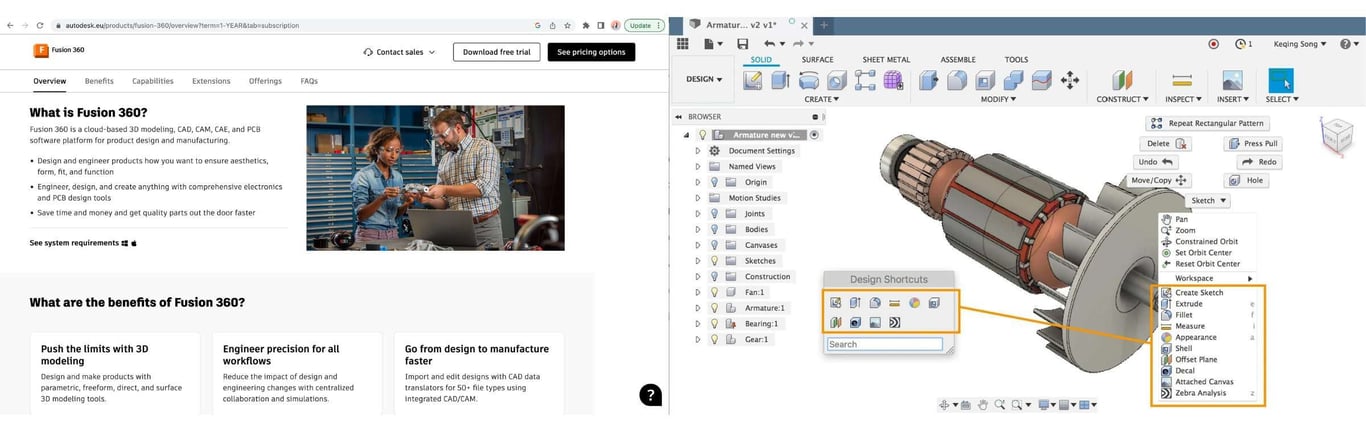This screenshot has height=432, width=1366.
Task: Switch to the SURFACE tab
Action: (817, 60)
